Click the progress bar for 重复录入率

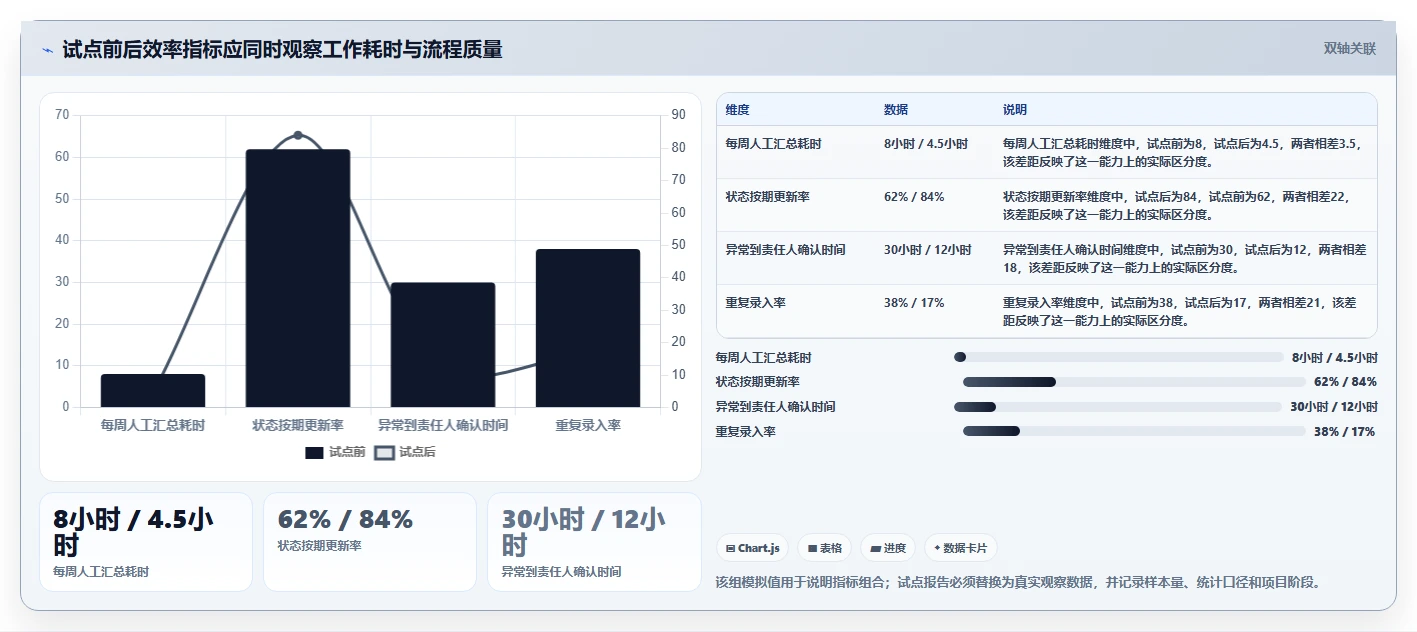pyautogui.click(x=1134, y=432)
